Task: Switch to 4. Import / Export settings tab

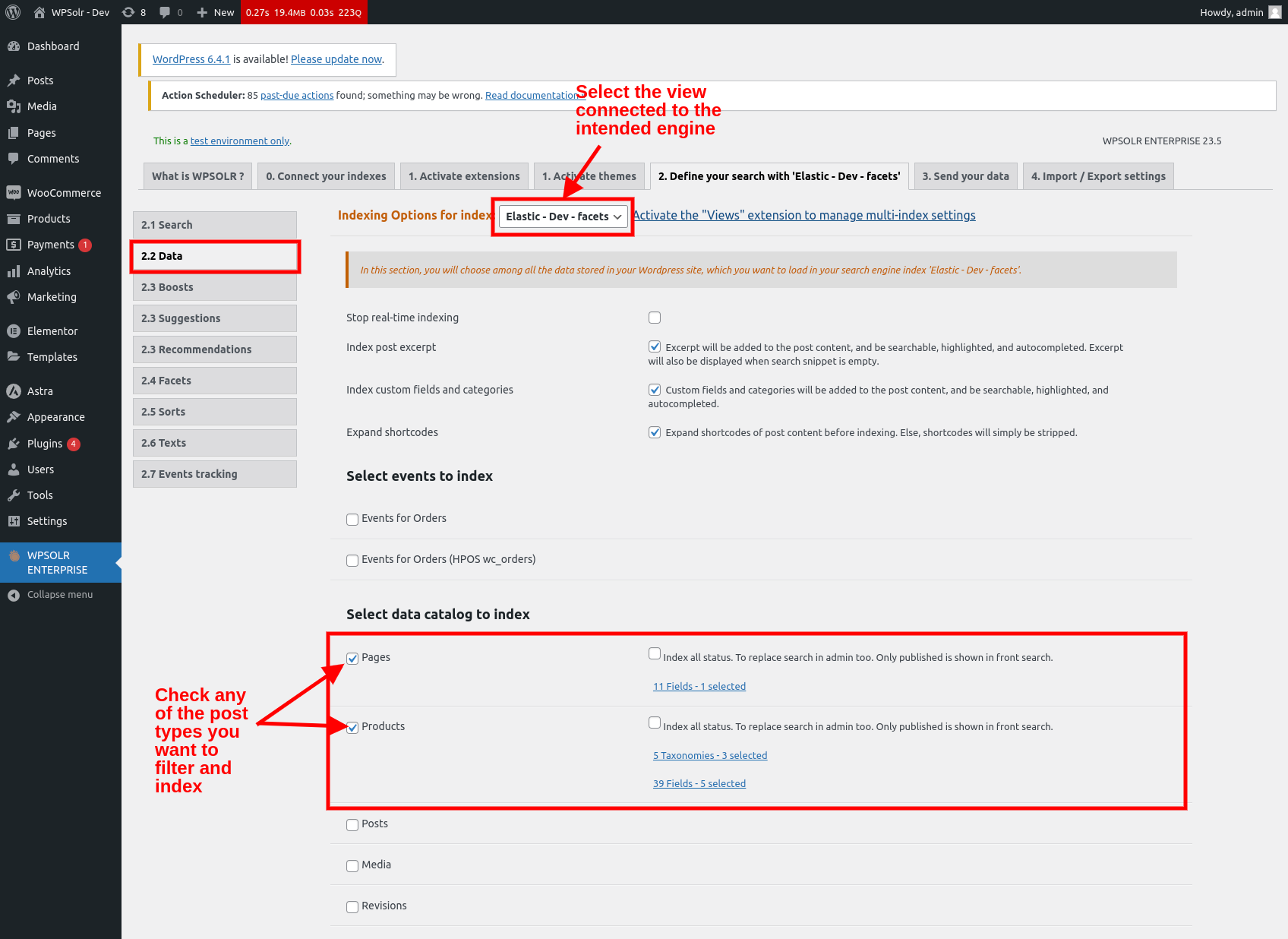Action: (x=1098, y=176)
